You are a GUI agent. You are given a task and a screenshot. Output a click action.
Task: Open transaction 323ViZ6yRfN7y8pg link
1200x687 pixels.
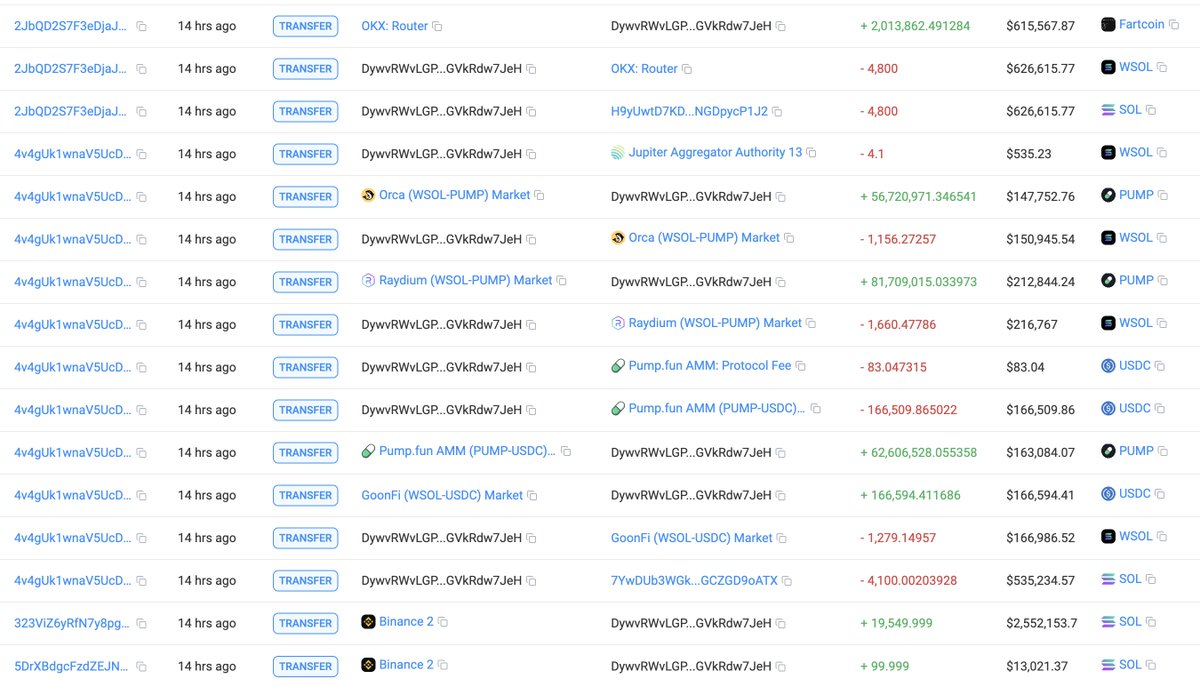(72, 624)
